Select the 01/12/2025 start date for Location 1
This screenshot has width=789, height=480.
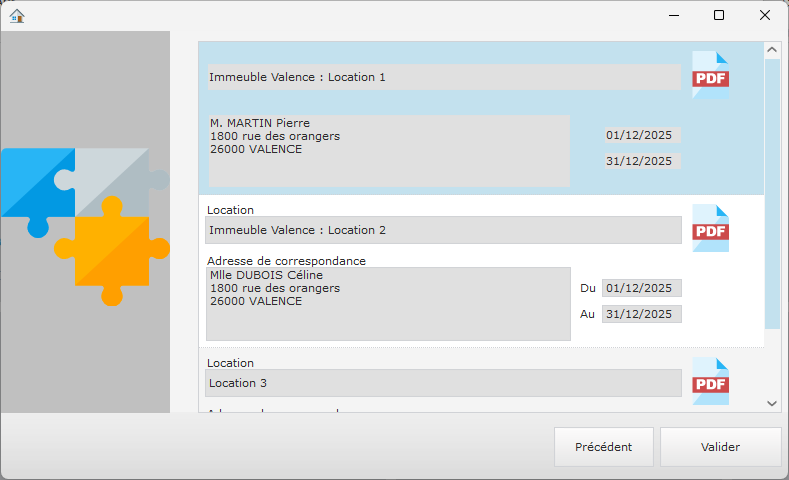coord(642,135)
